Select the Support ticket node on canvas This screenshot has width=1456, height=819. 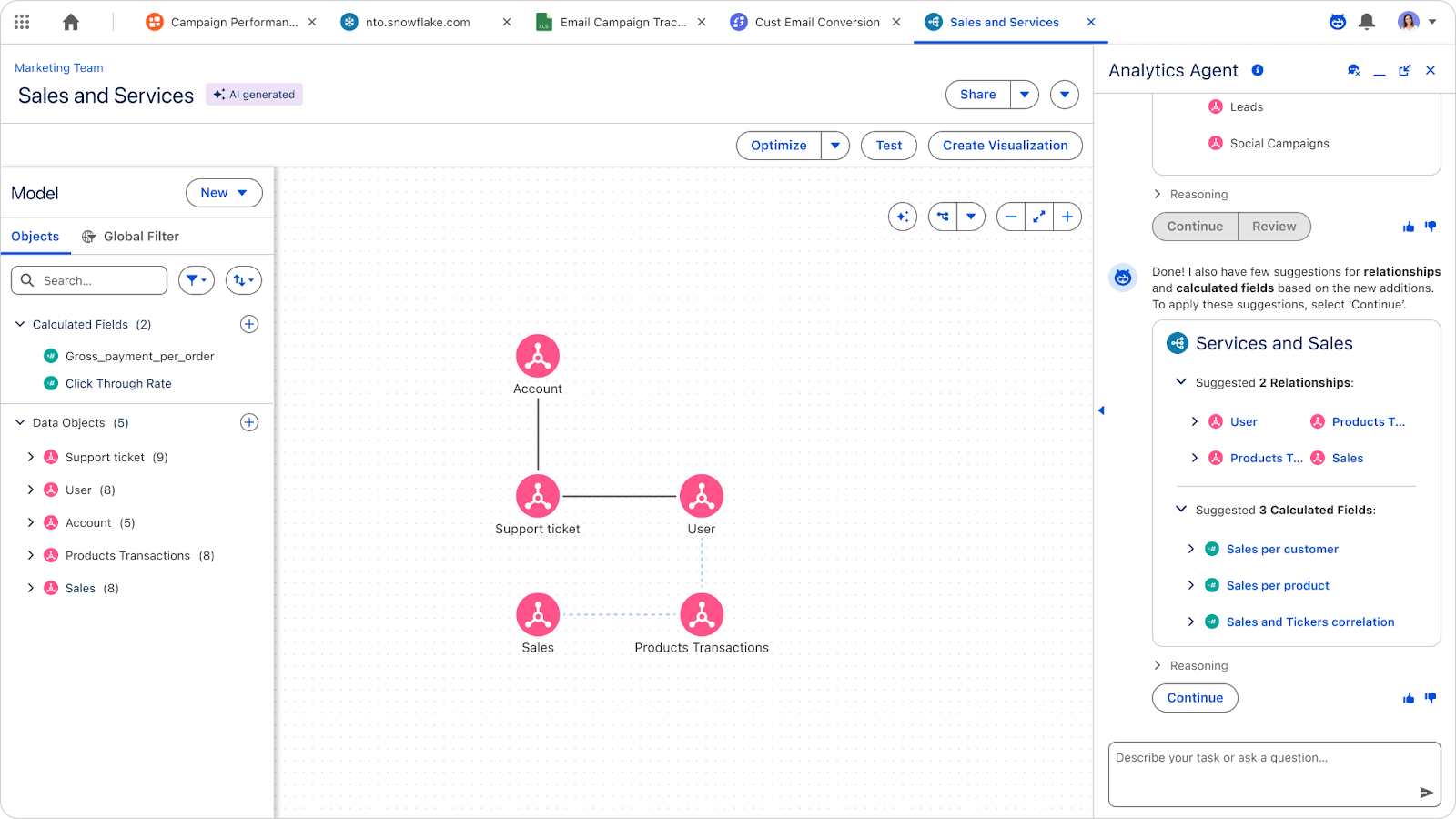pos(538,496)
